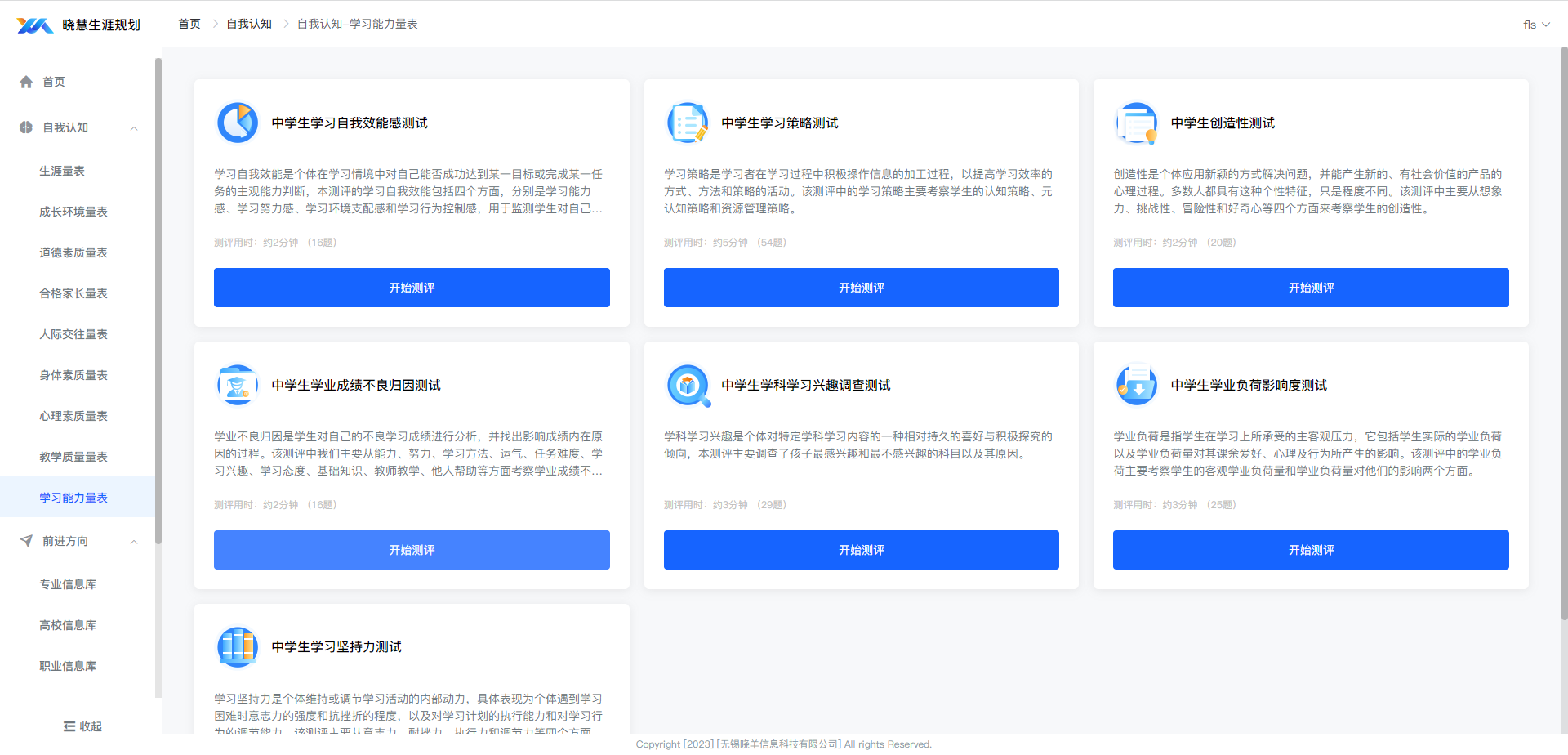Click the 收起 sidebar collapse toggle
Image resolution: width=1568 pixels, height=755 pixels.
coord(82,726)
